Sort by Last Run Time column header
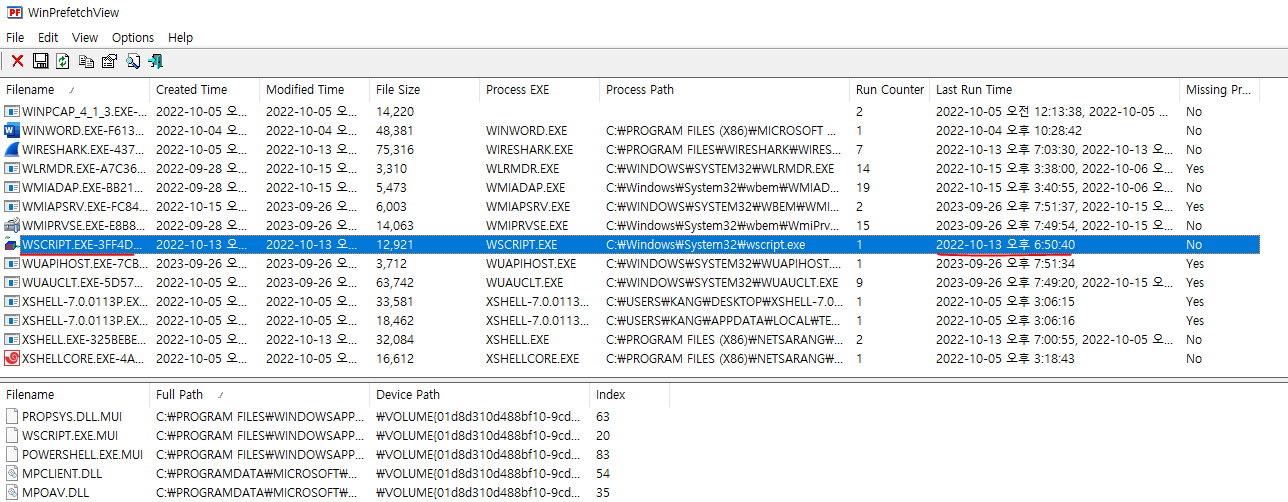This screenshot has height=502, width=1288. coord(1054,90)
